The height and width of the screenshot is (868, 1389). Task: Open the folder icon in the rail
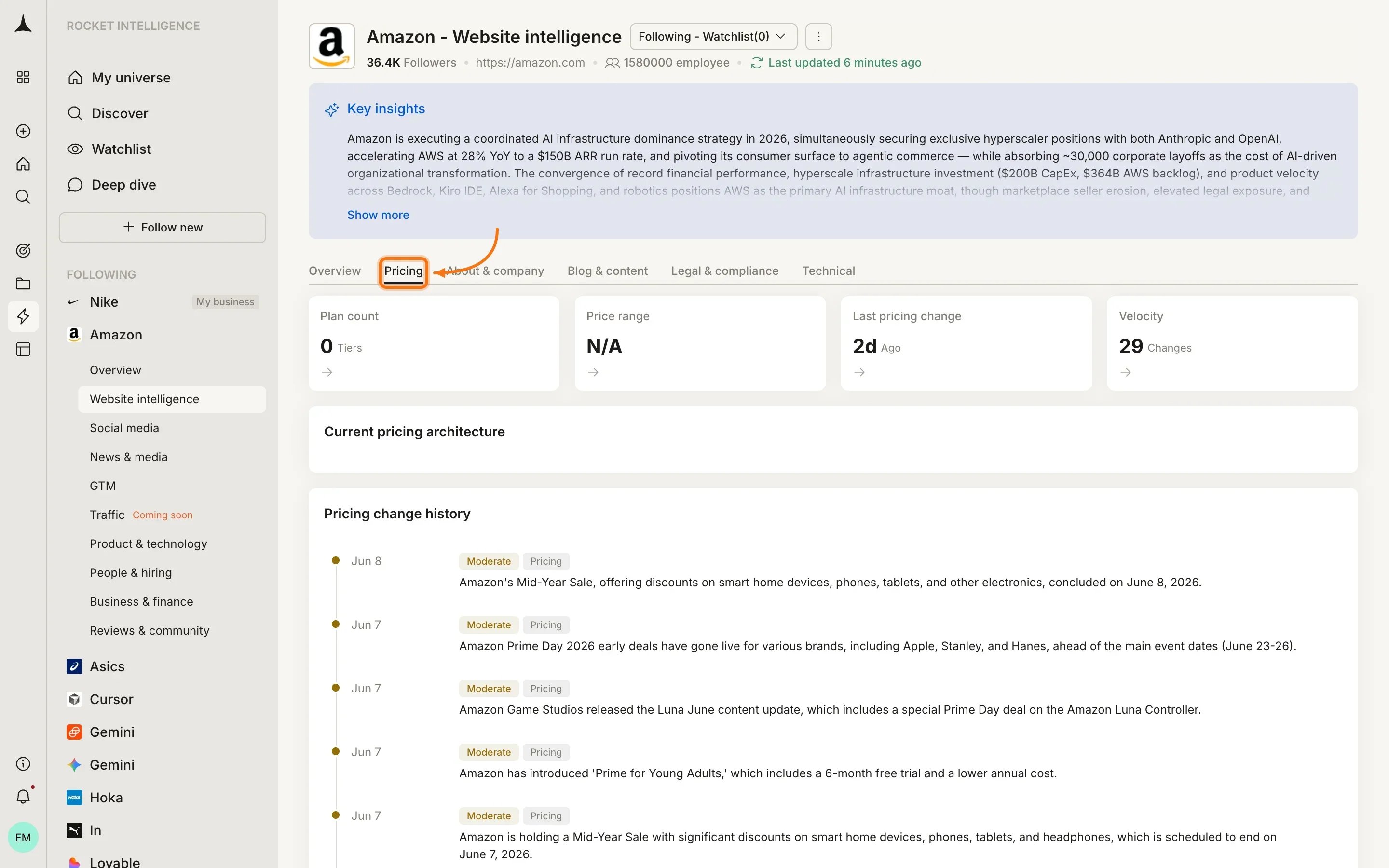[x=23, y=284]
